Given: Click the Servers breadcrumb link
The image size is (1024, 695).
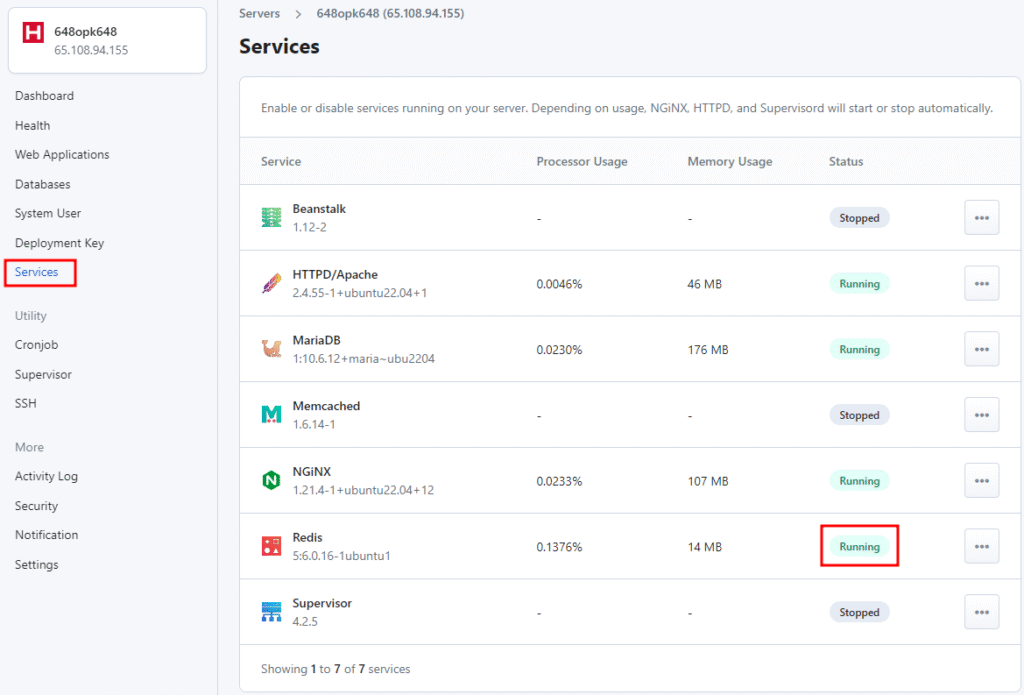Looking at the screenshot, I should pyautogui.click(x=259, y=14).
